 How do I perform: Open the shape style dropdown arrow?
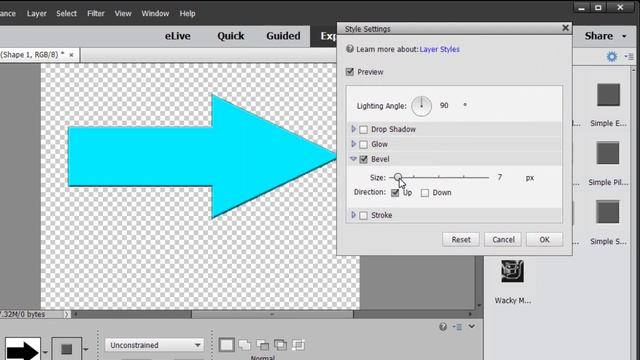pyautogui.click(x=85, y=349)
